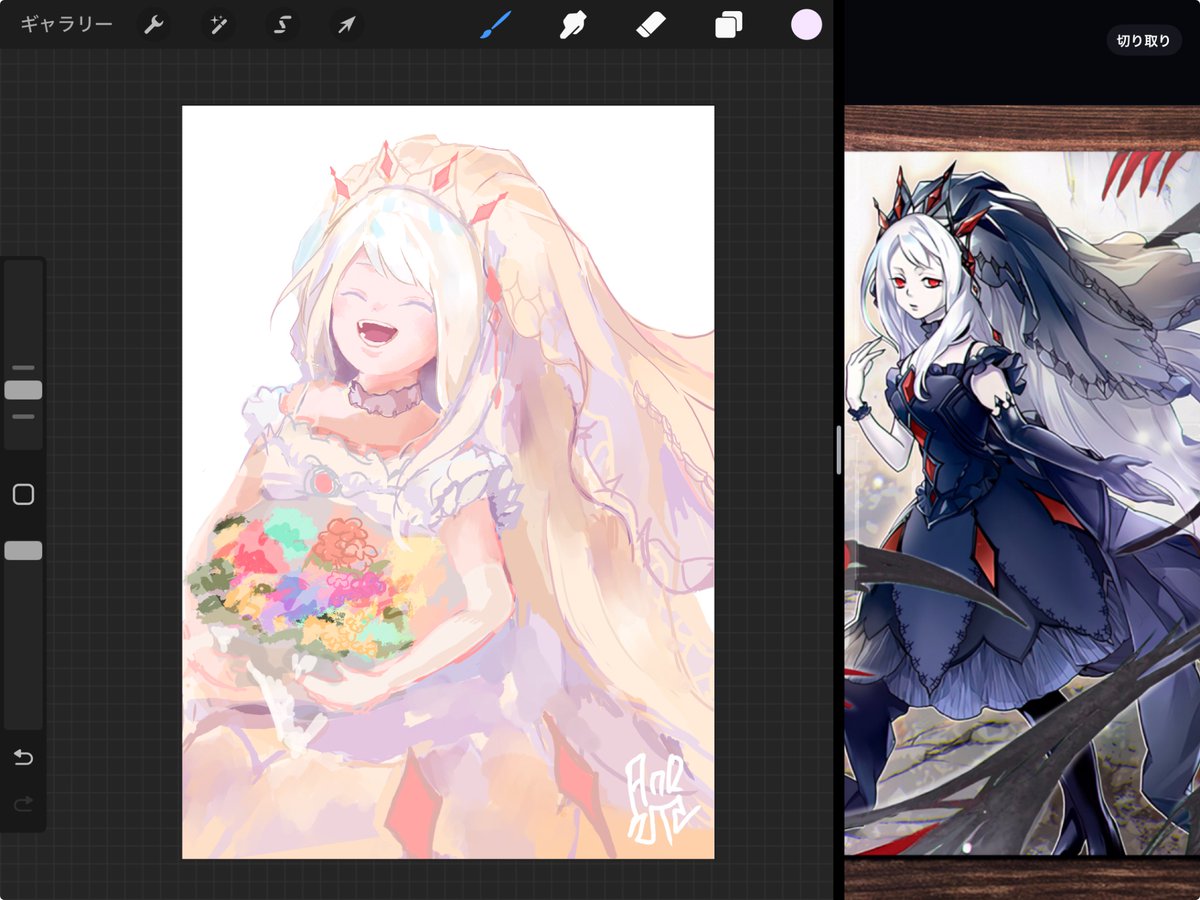Screen dimensions: 1200x900
Task: Open the Adjustments magic wand menu
Action: pyautogui.click(x=217, y=25)
